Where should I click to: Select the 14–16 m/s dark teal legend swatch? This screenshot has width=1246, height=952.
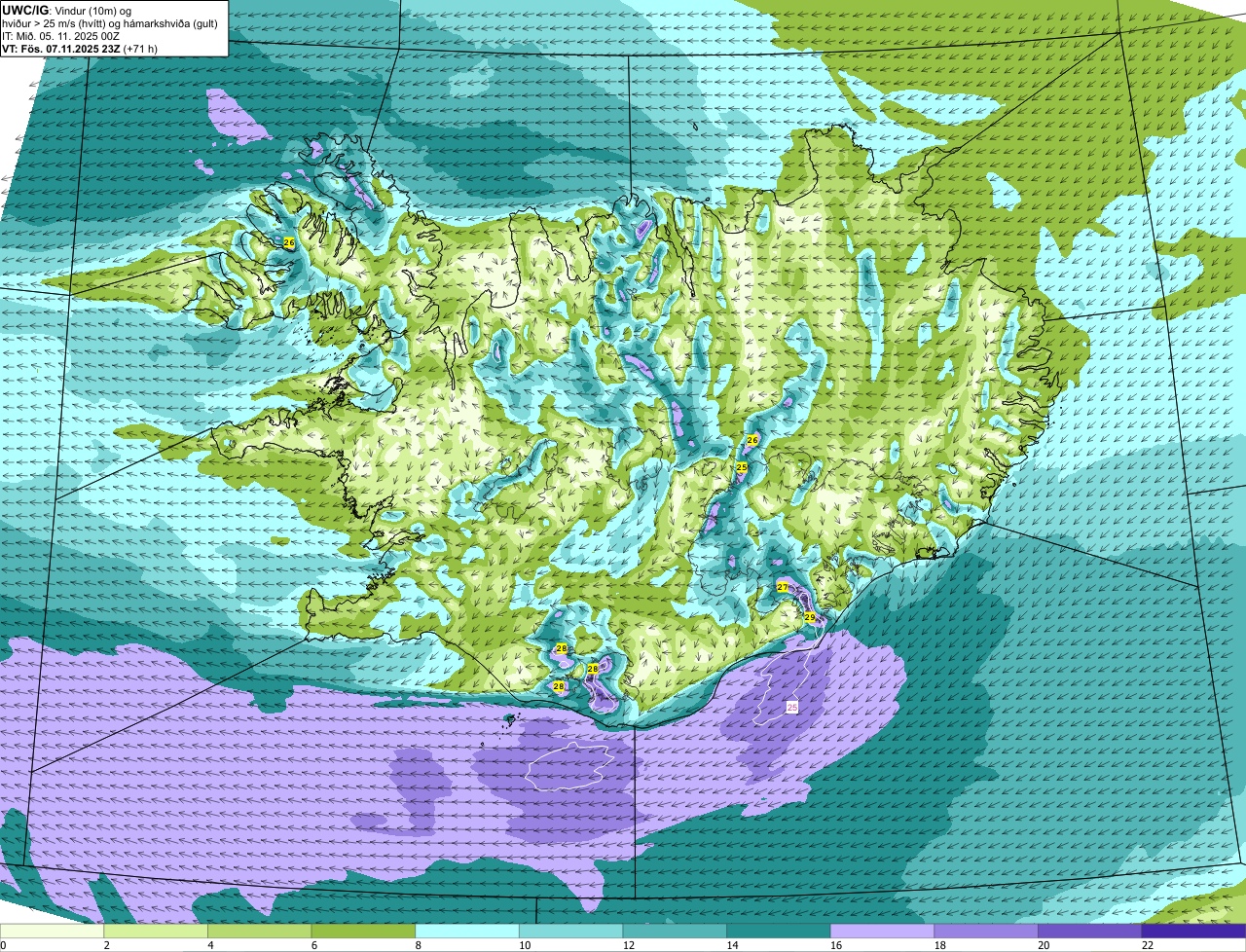click(x=779, y=931)
